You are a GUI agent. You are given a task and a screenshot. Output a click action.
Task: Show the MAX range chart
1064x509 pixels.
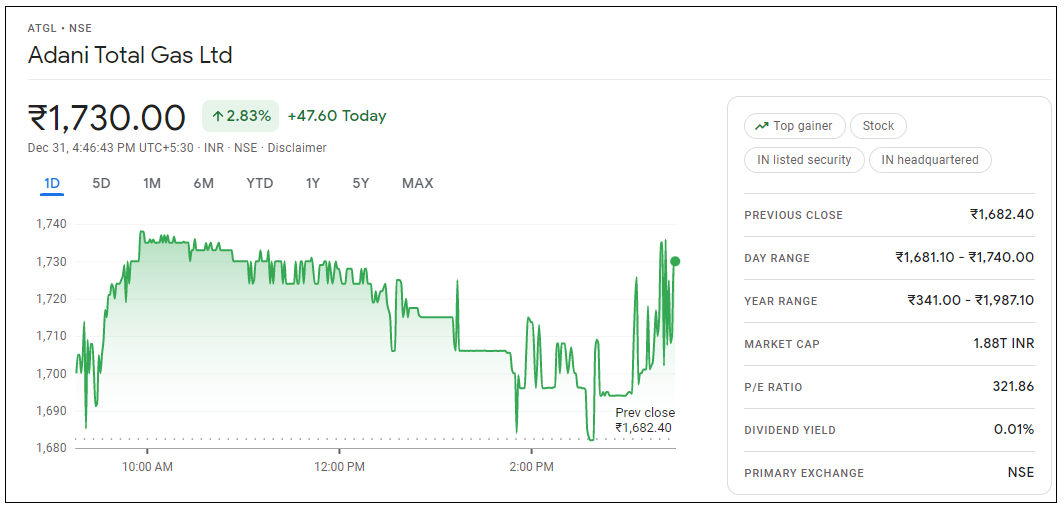(417, 183)
